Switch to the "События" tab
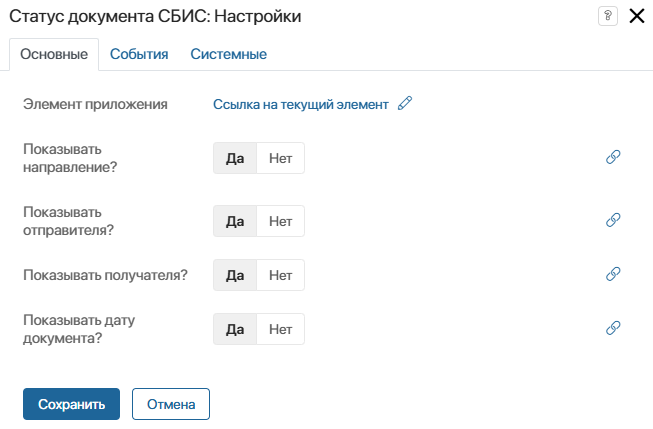 [139, 54]
